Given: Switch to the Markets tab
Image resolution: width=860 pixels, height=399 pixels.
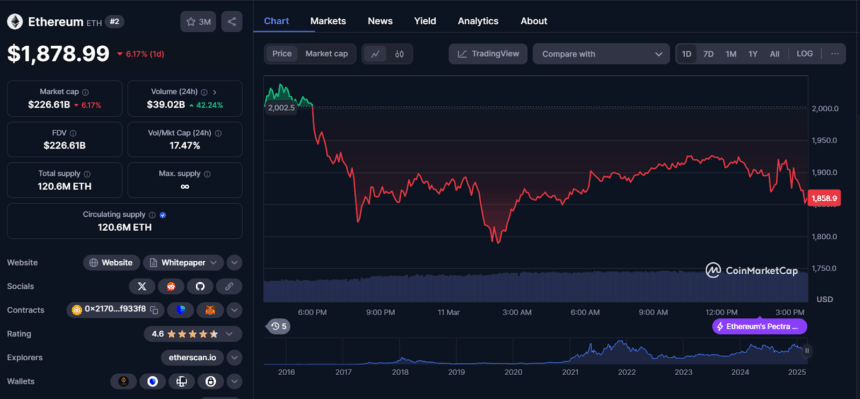Looking at the screenshot, I should [328, 21].
